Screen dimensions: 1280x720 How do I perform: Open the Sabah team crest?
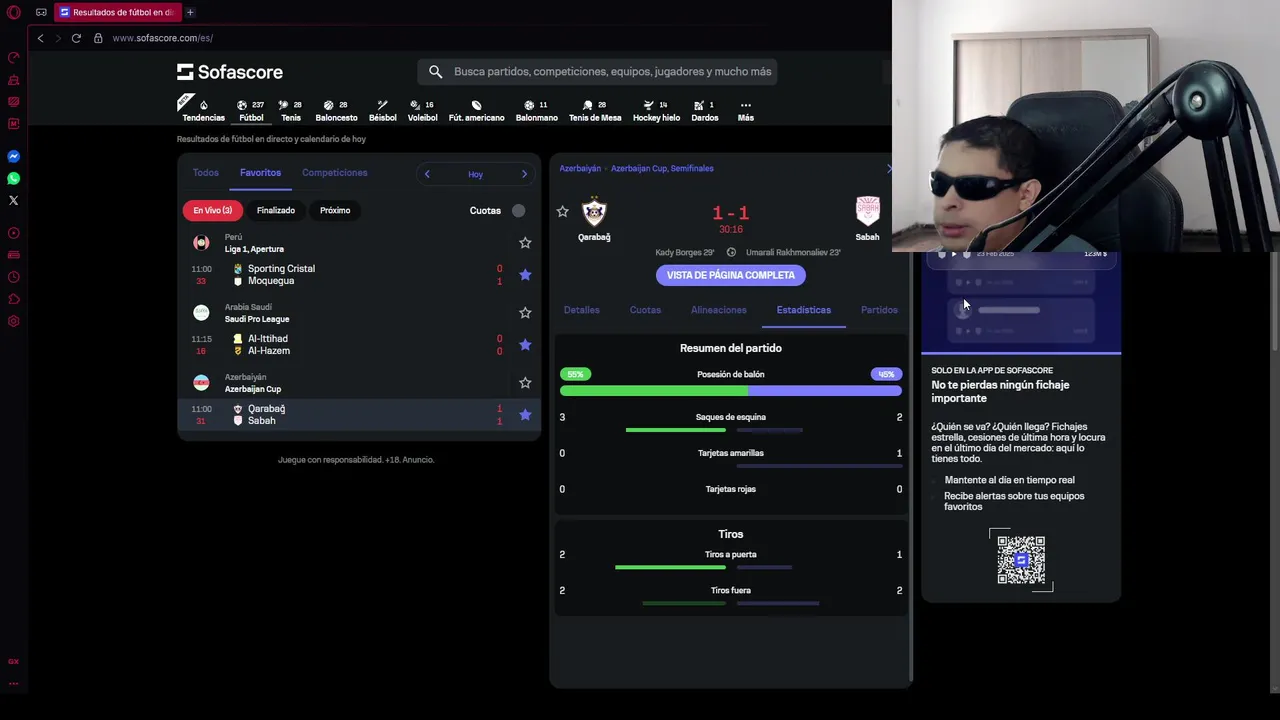click(867, 211)
